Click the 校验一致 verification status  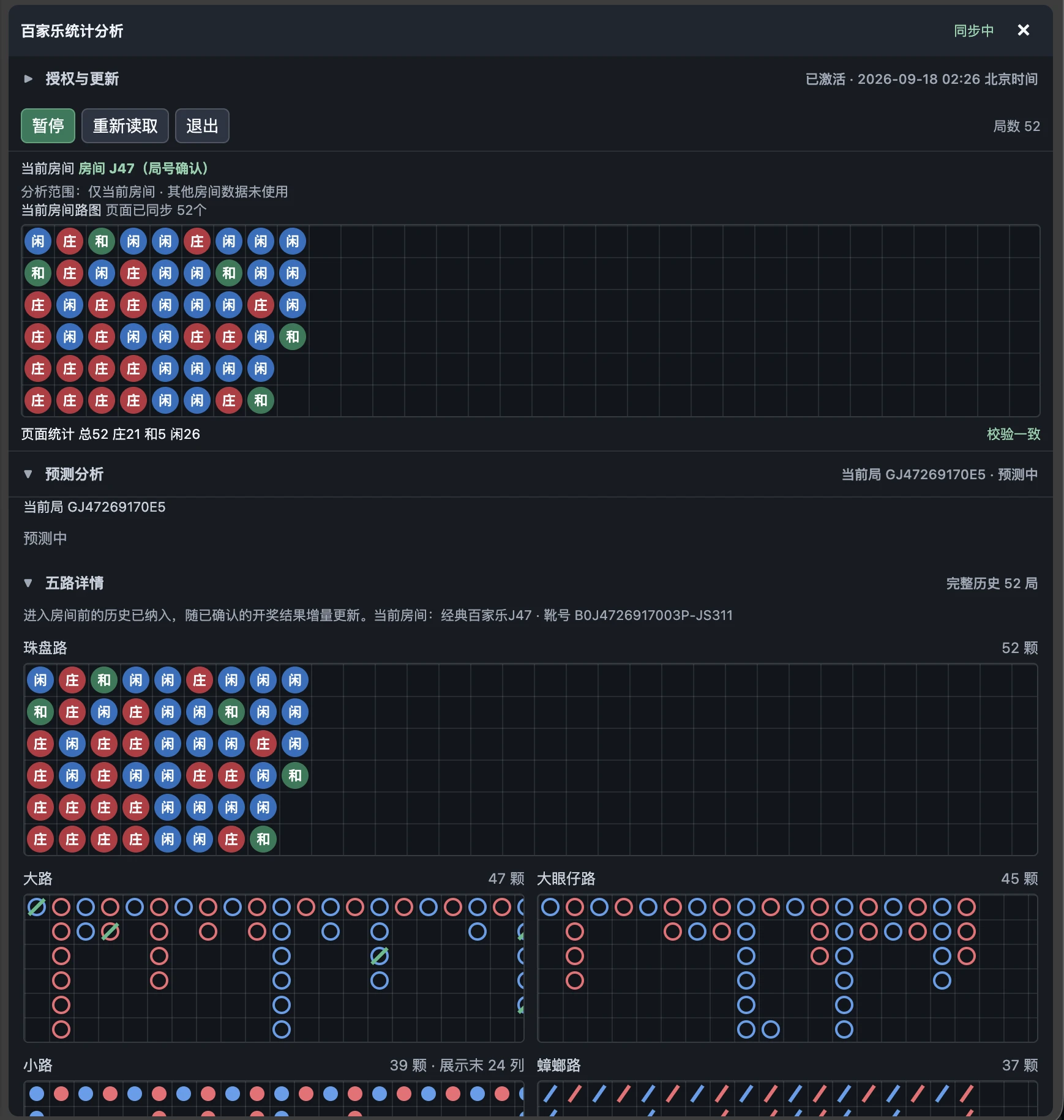1013,434
